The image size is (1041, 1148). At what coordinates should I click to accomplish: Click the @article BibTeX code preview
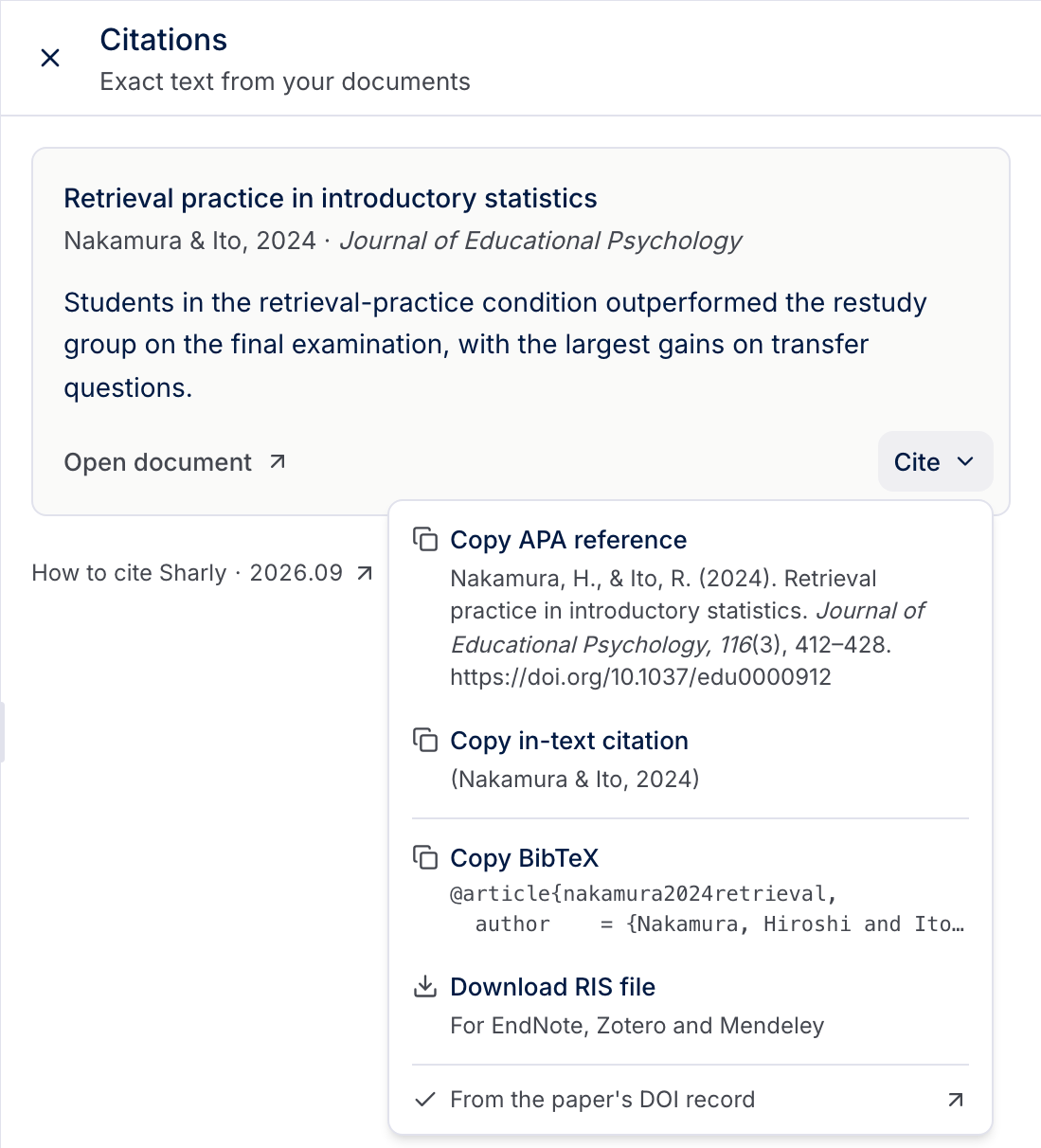click(708, 908)
